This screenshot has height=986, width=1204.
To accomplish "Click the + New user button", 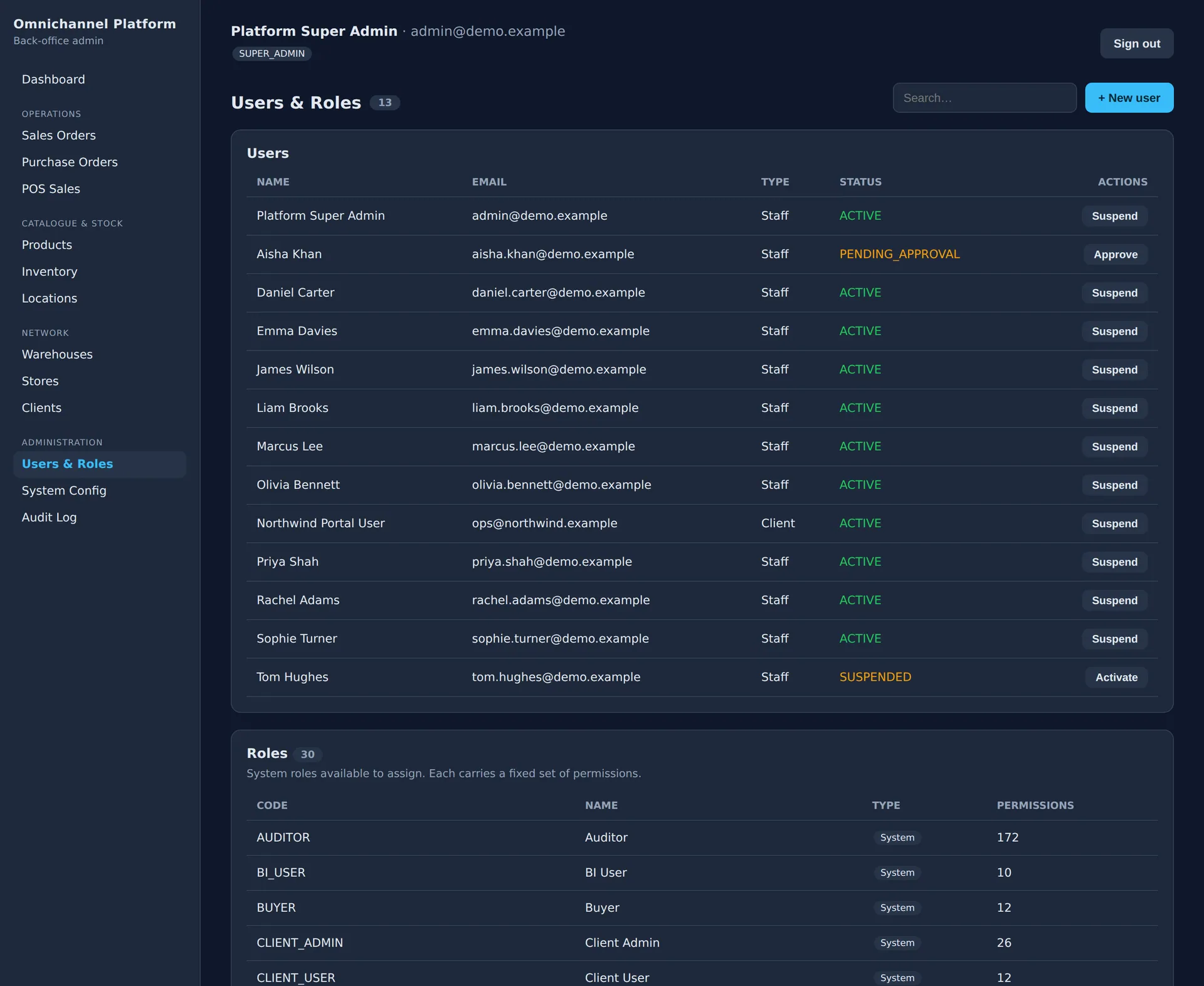I will pyautogui.click(x=1129, y=98).
